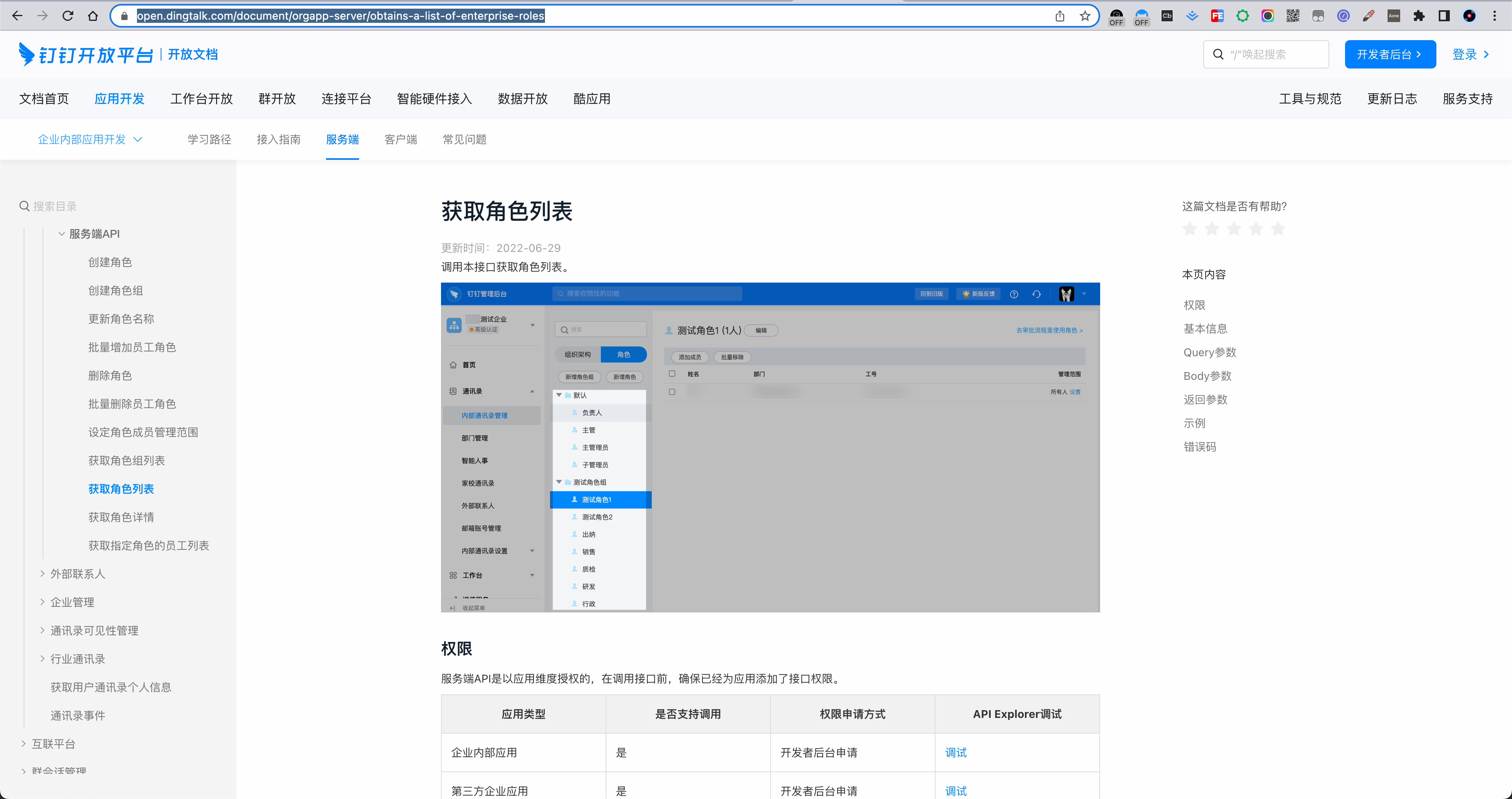Open 设定角色成员管理范围 in the sidebar

click(143, 432)
